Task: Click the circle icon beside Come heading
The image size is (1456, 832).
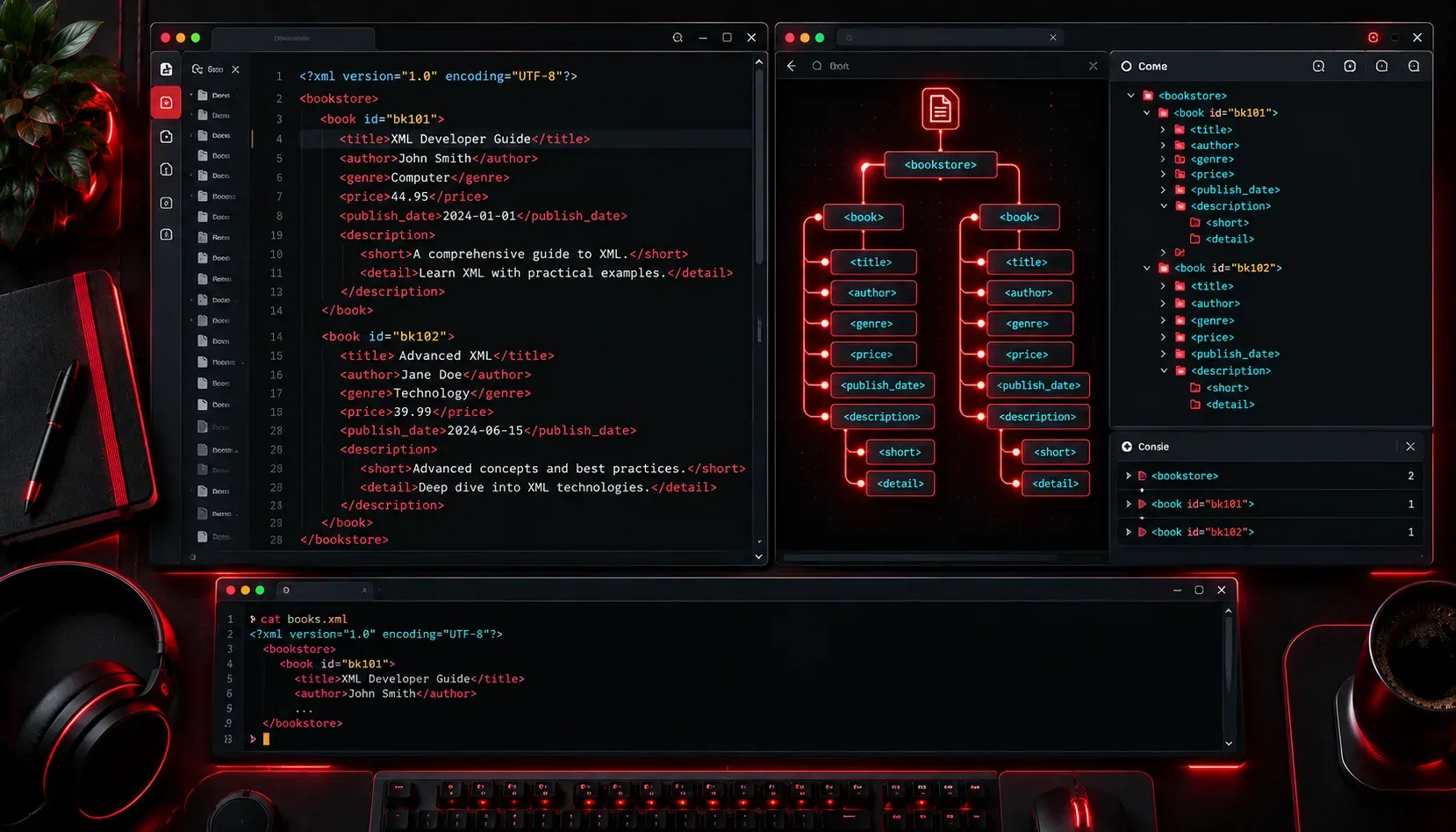Action: [1126, 66]
